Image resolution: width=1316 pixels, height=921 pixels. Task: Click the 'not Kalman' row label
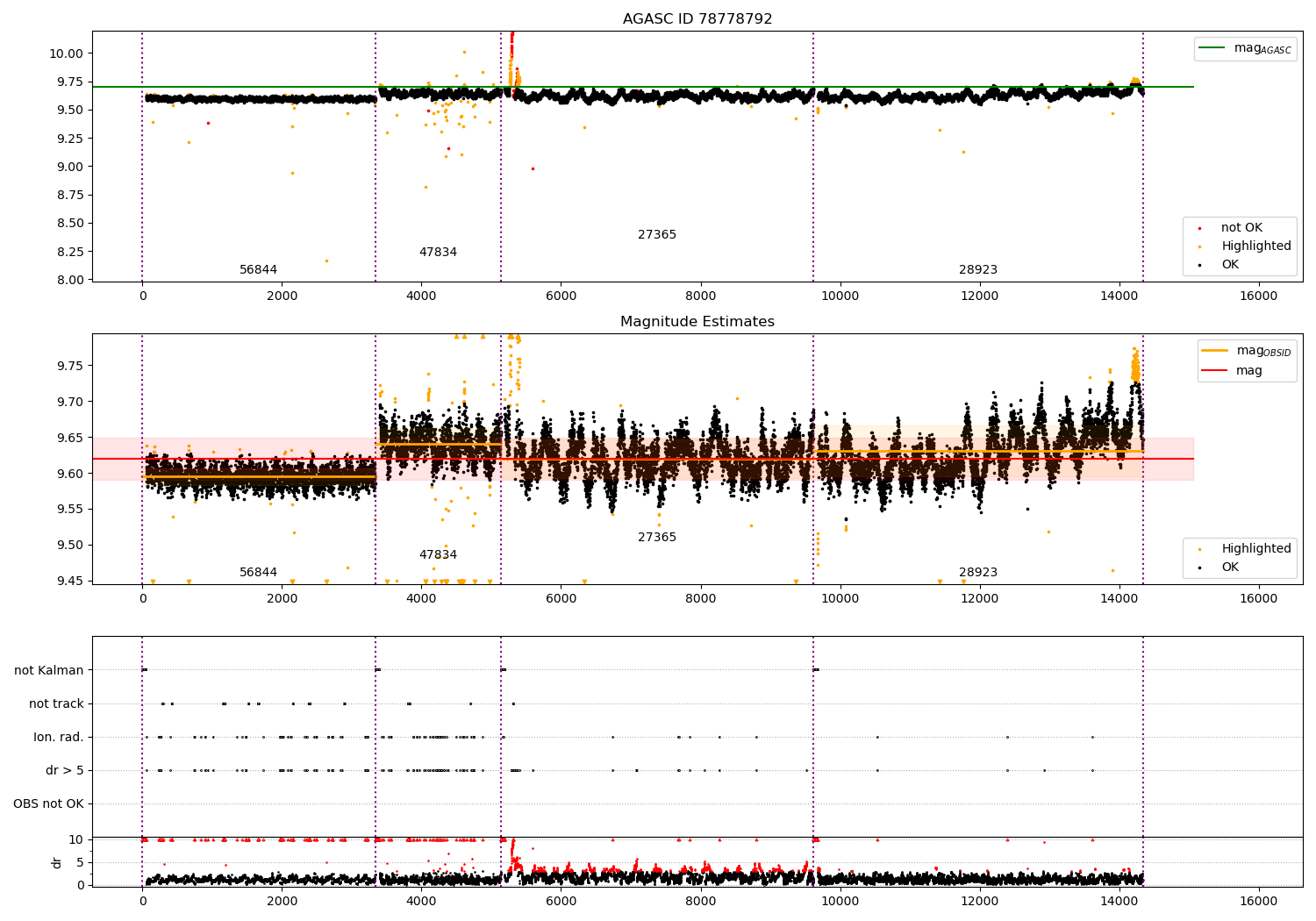pos(49,670)
